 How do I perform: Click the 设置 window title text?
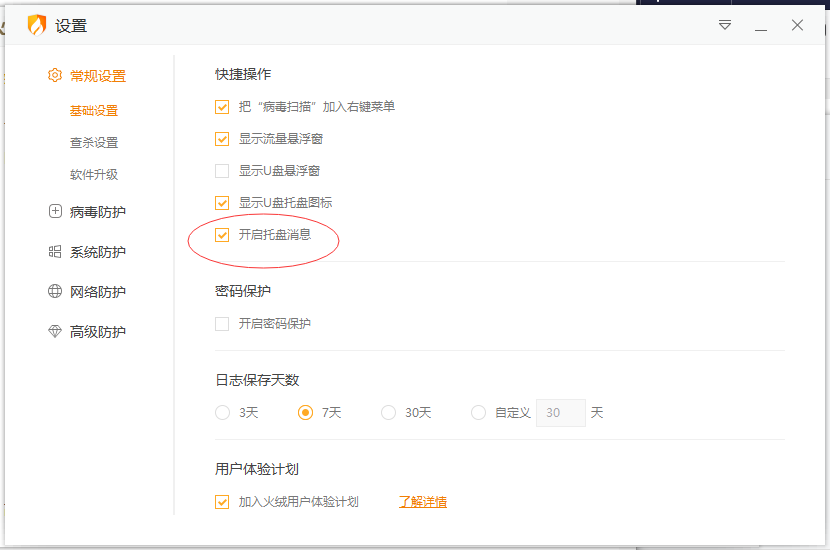point(71,26)
